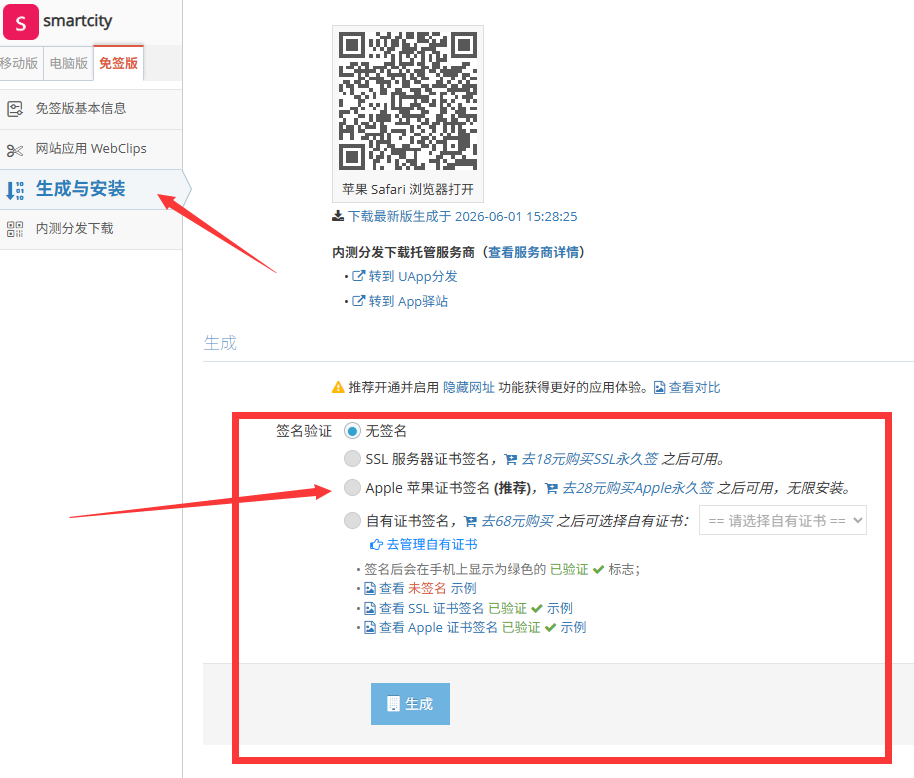Click the smartcity pink S logo
The width and height of the screenshot is (914, 778).
click(x=20, y=22)
